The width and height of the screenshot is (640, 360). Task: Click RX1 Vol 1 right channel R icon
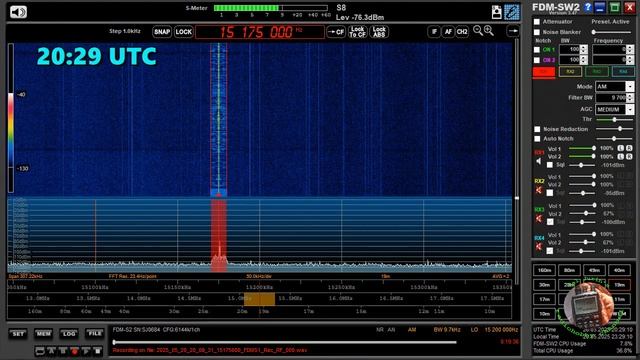pos(629,148)
